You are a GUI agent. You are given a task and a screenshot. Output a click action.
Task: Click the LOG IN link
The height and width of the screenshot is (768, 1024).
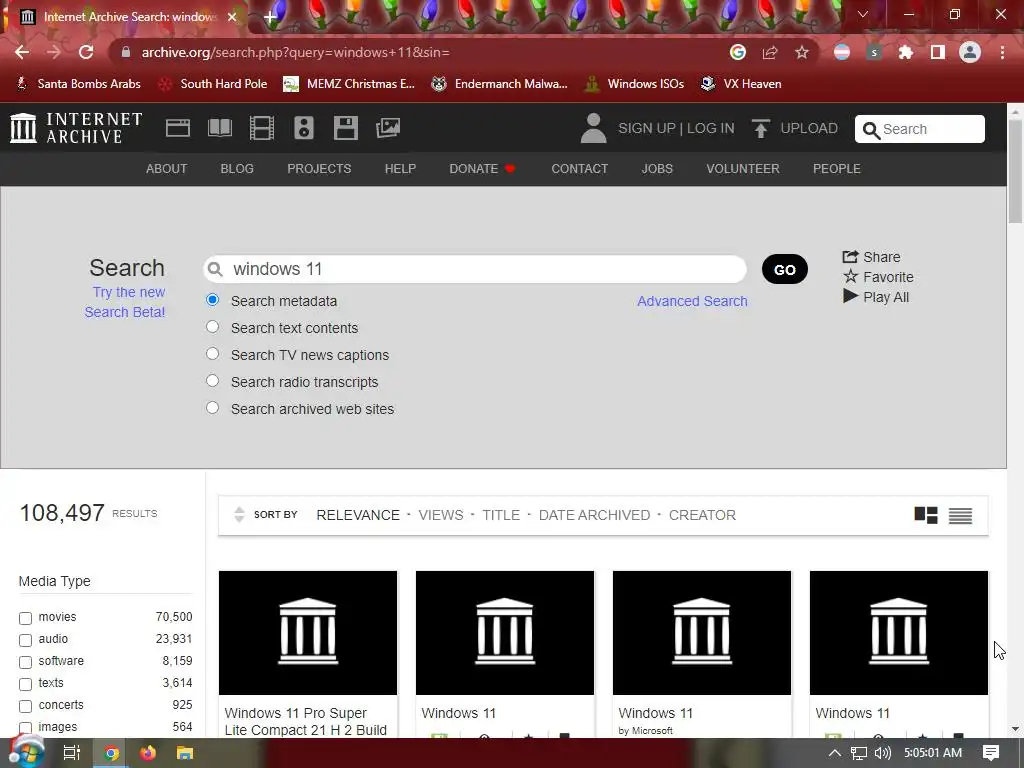[x=711, y=128]
